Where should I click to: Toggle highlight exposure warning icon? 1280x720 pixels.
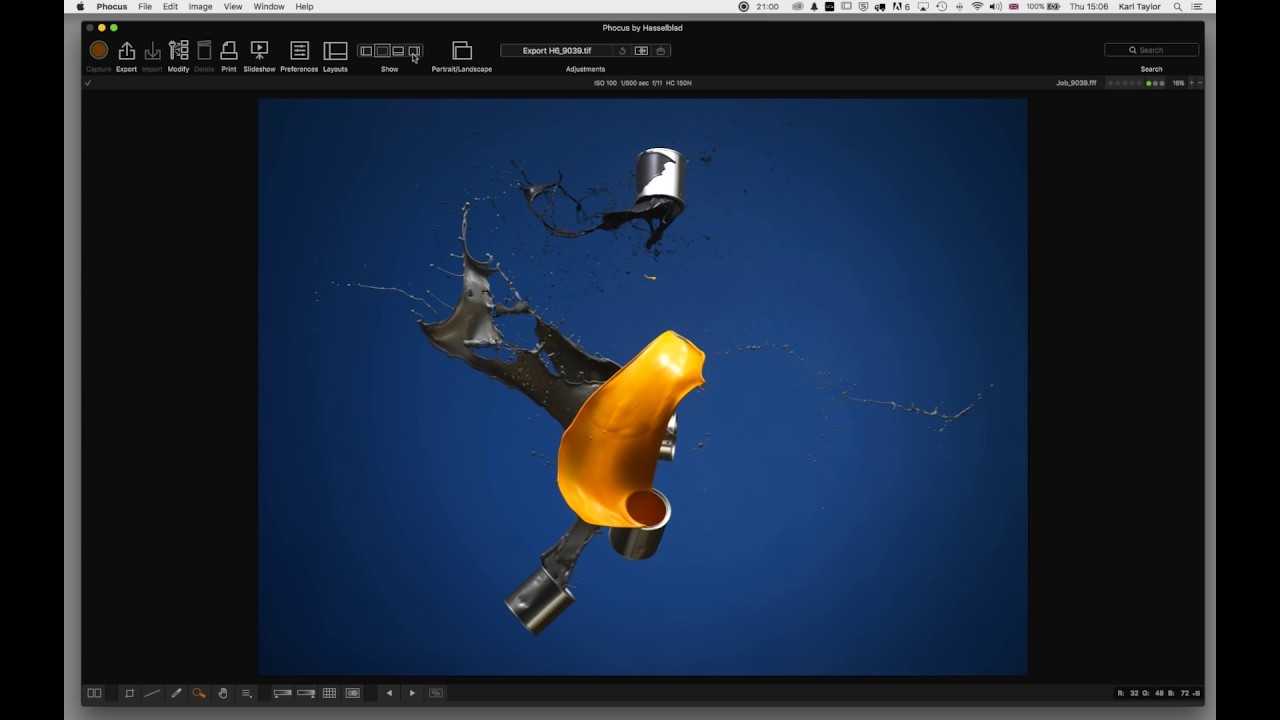coord(306,693)
